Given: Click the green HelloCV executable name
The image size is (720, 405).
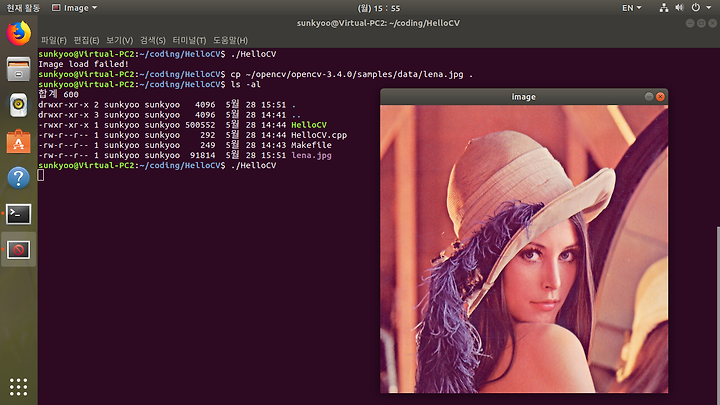Looking at the screenshot, I should (309, 125).
